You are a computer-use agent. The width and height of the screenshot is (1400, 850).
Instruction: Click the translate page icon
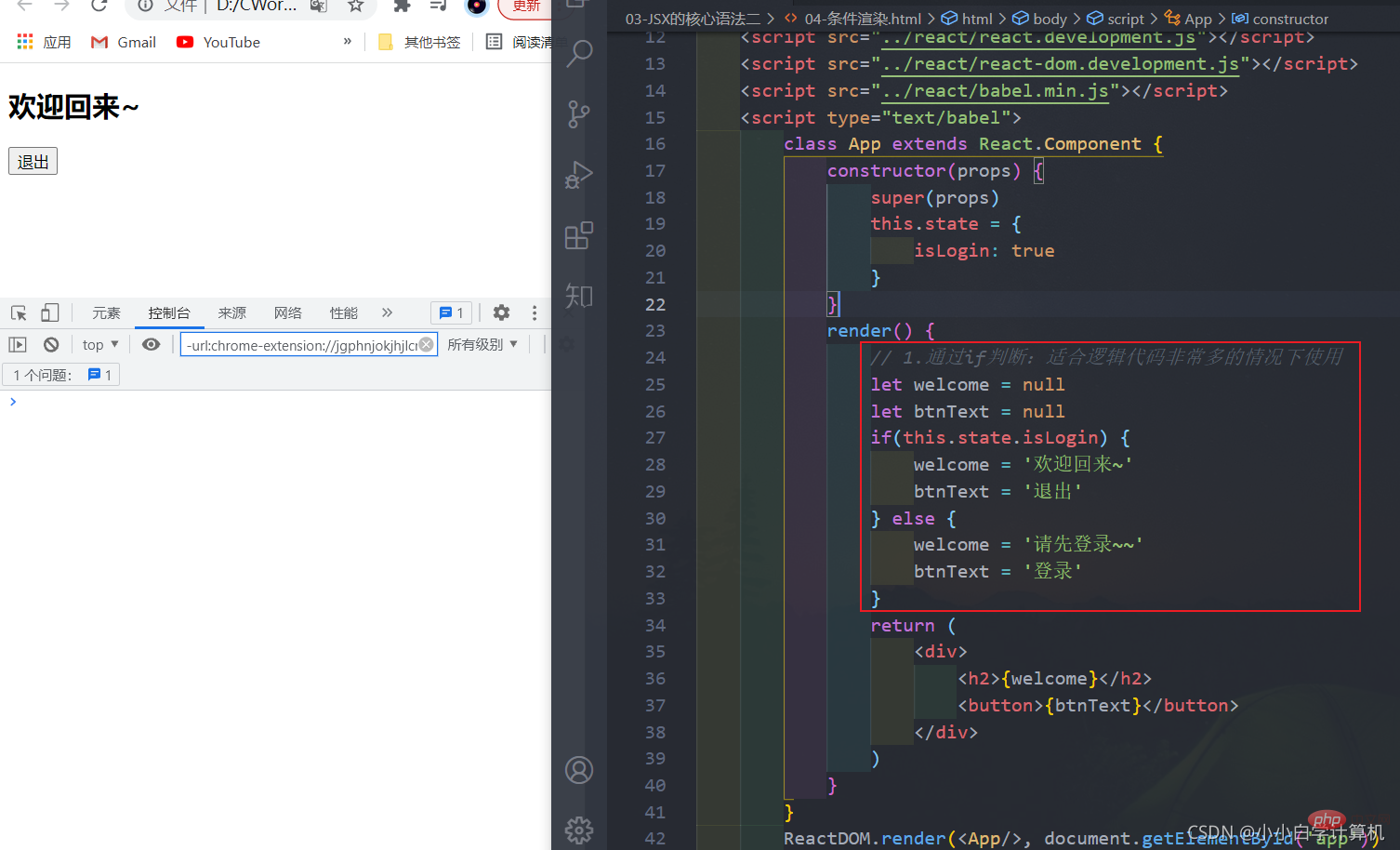[x=319, y=6]
